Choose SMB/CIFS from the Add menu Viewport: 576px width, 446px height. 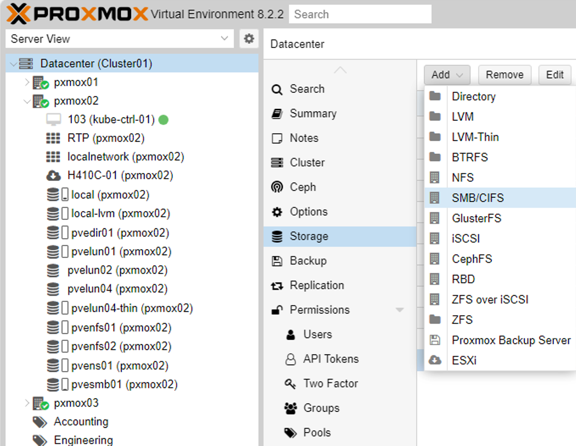point(500,198)
